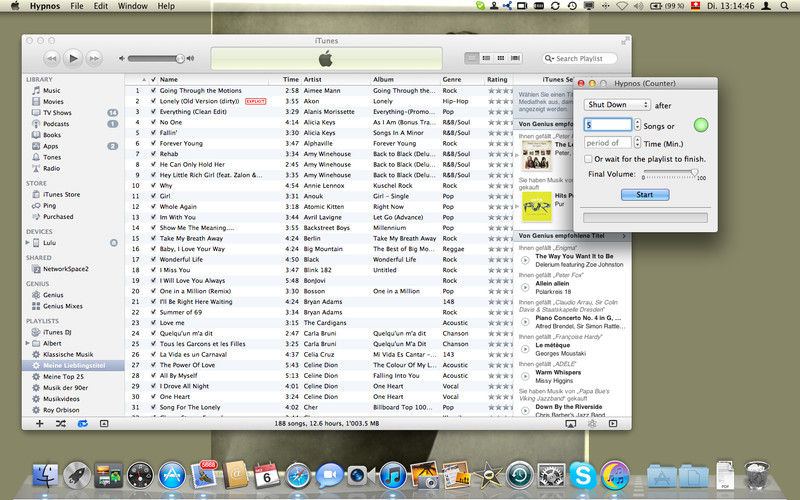Open Purchased items list

pos(58,217)
